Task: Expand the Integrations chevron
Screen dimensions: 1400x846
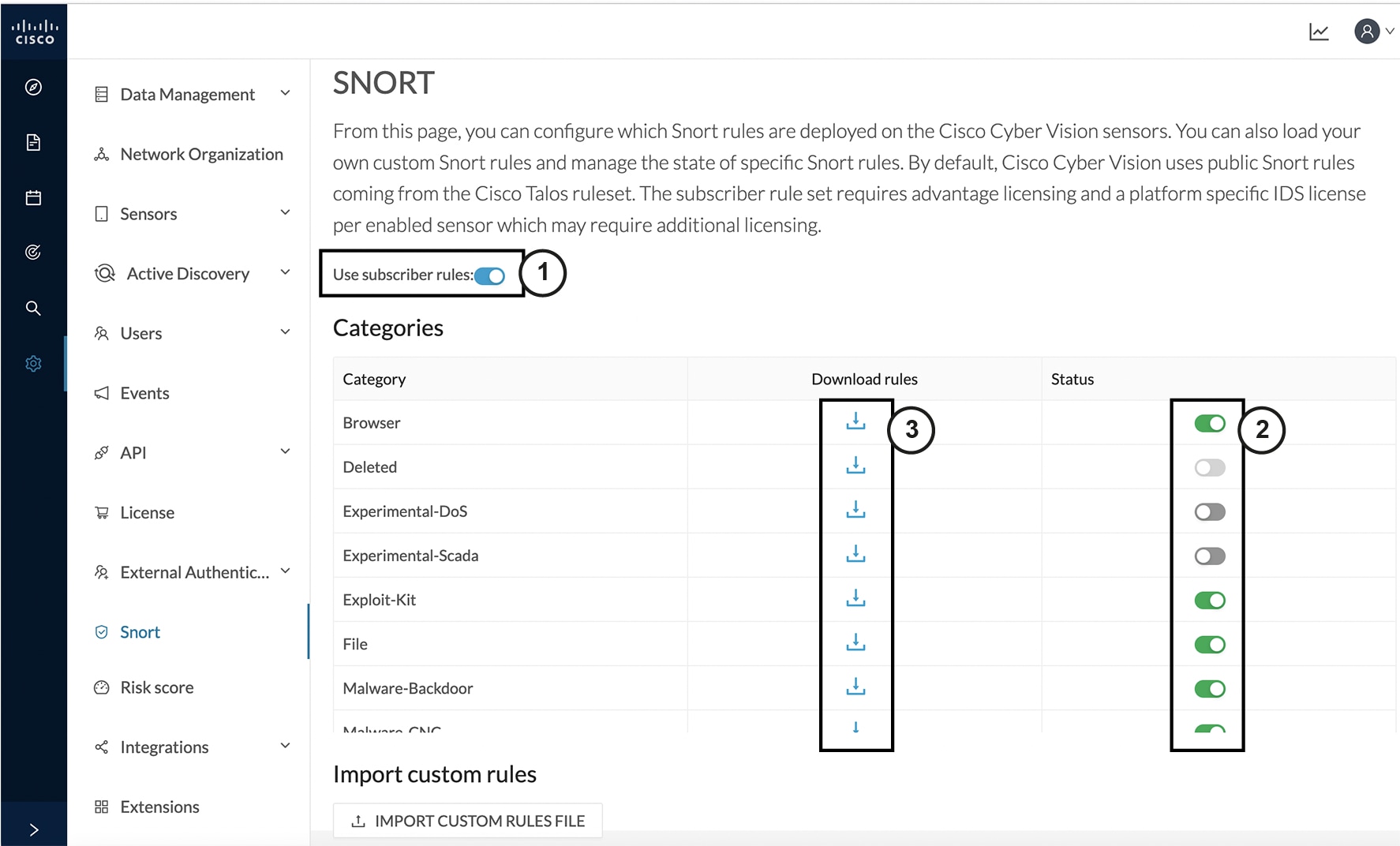Action: [285, 746]
